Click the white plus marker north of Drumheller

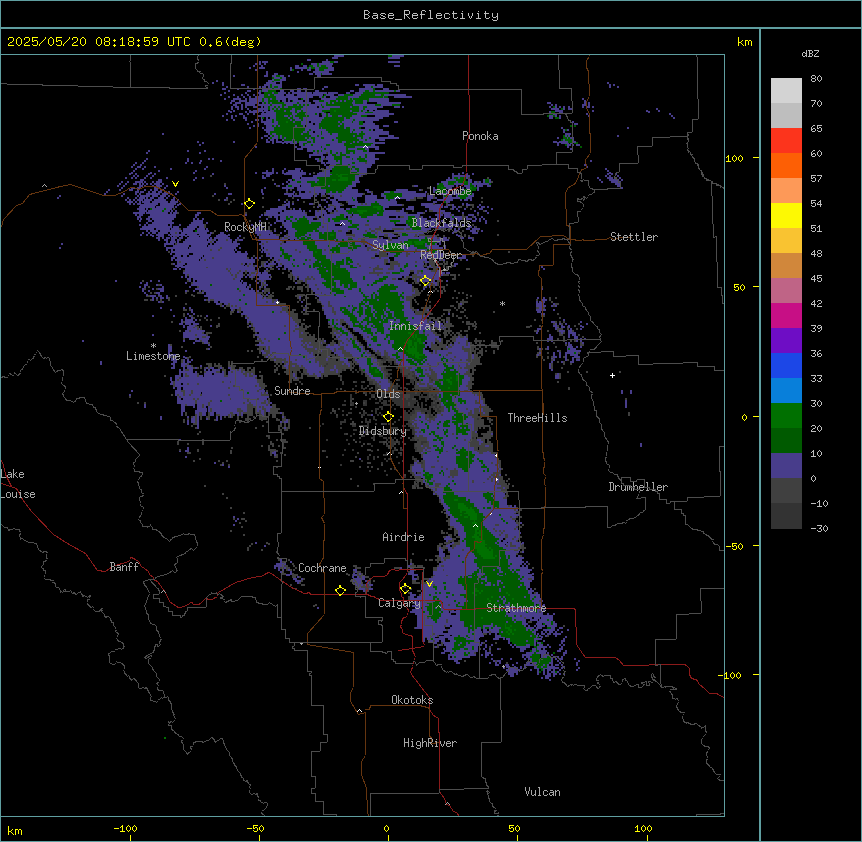click(612, 375)
